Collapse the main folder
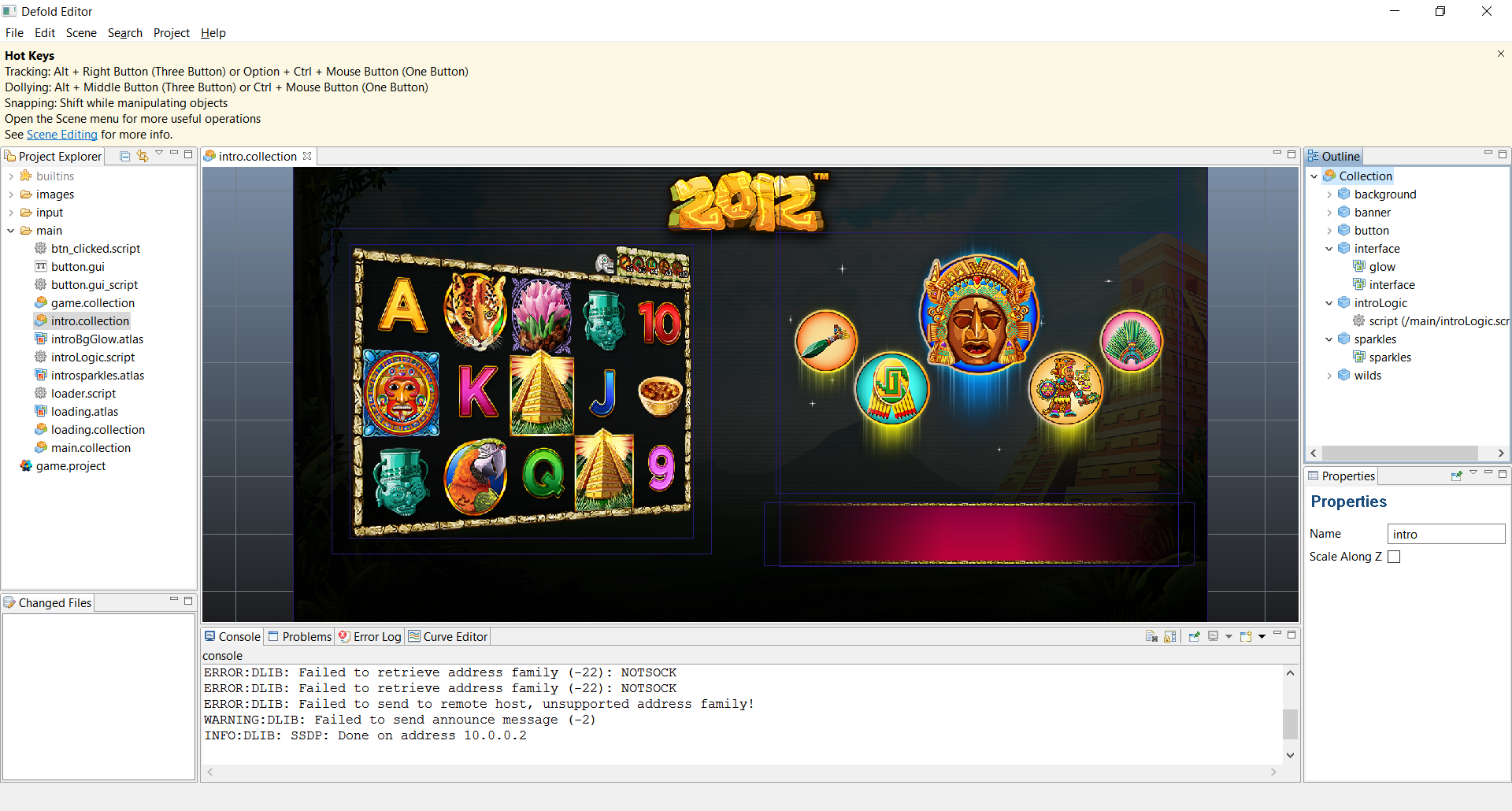Viewport: 1512px width, 811px height. point(10,231)
